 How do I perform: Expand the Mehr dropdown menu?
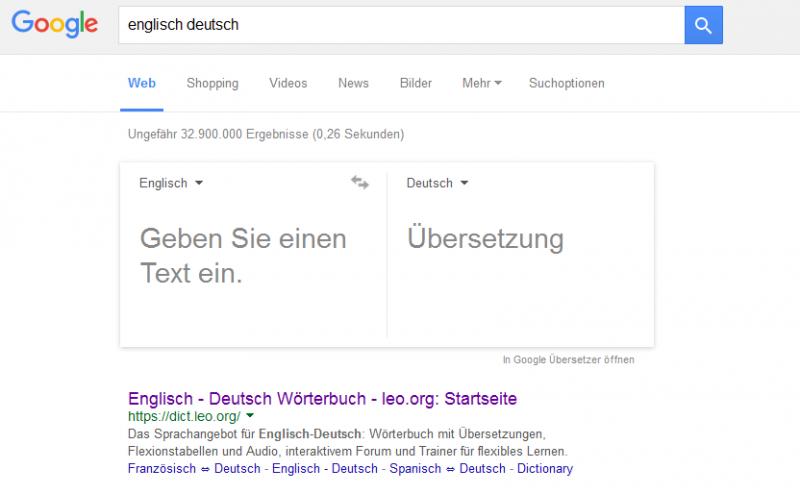[x=482, y=83]
